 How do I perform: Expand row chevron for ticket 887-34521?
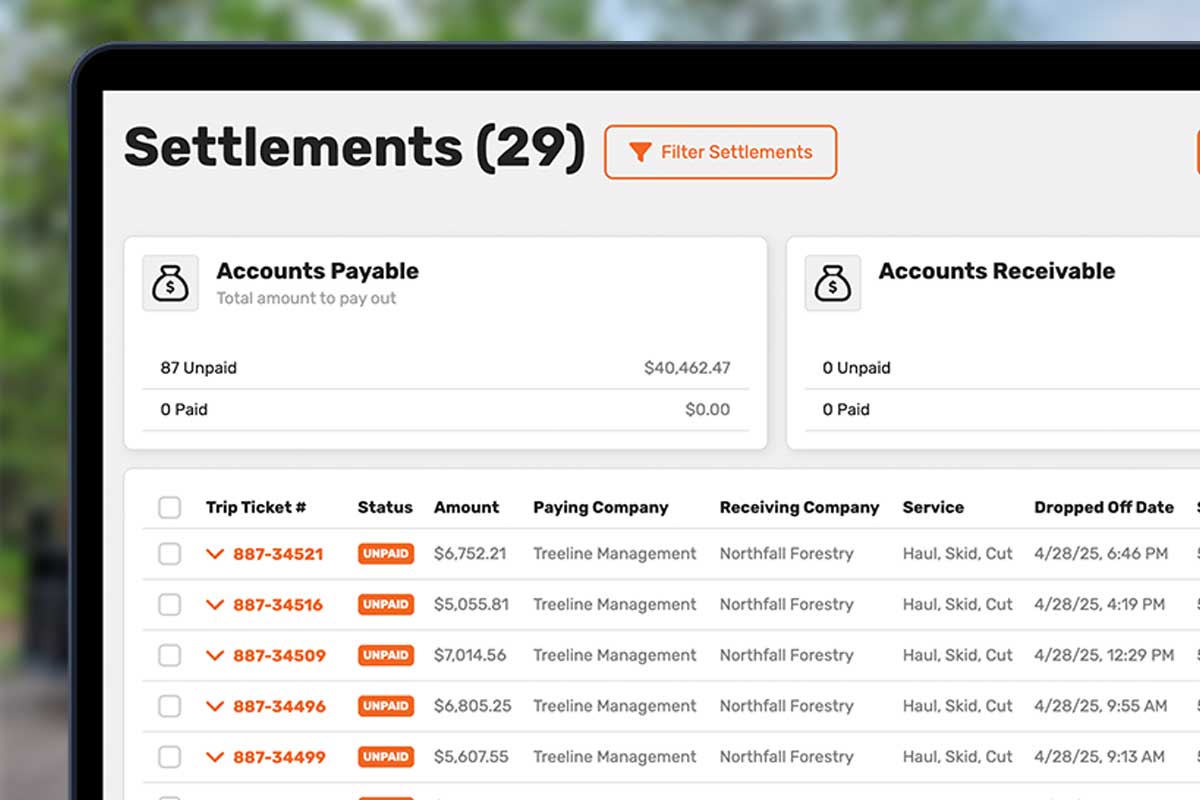pyautogui.click(x=215, y=554)
